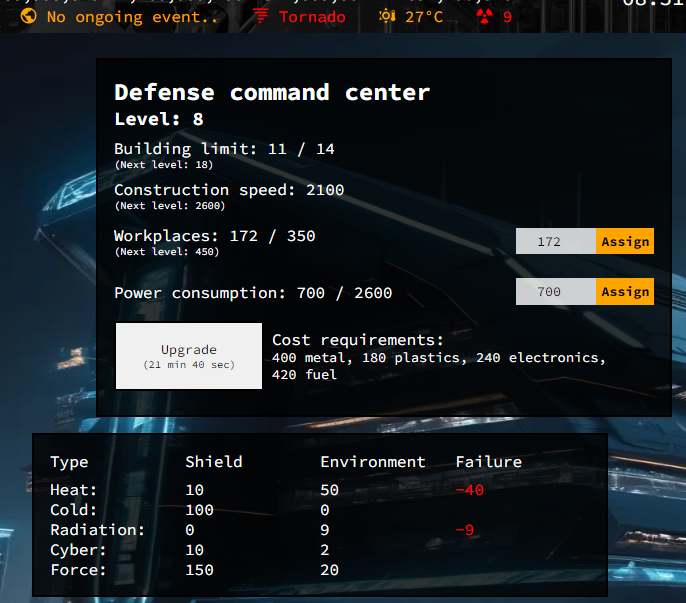Click the Environment column header
The height and width of the screenshot is (603, 686).
point(372,462)
